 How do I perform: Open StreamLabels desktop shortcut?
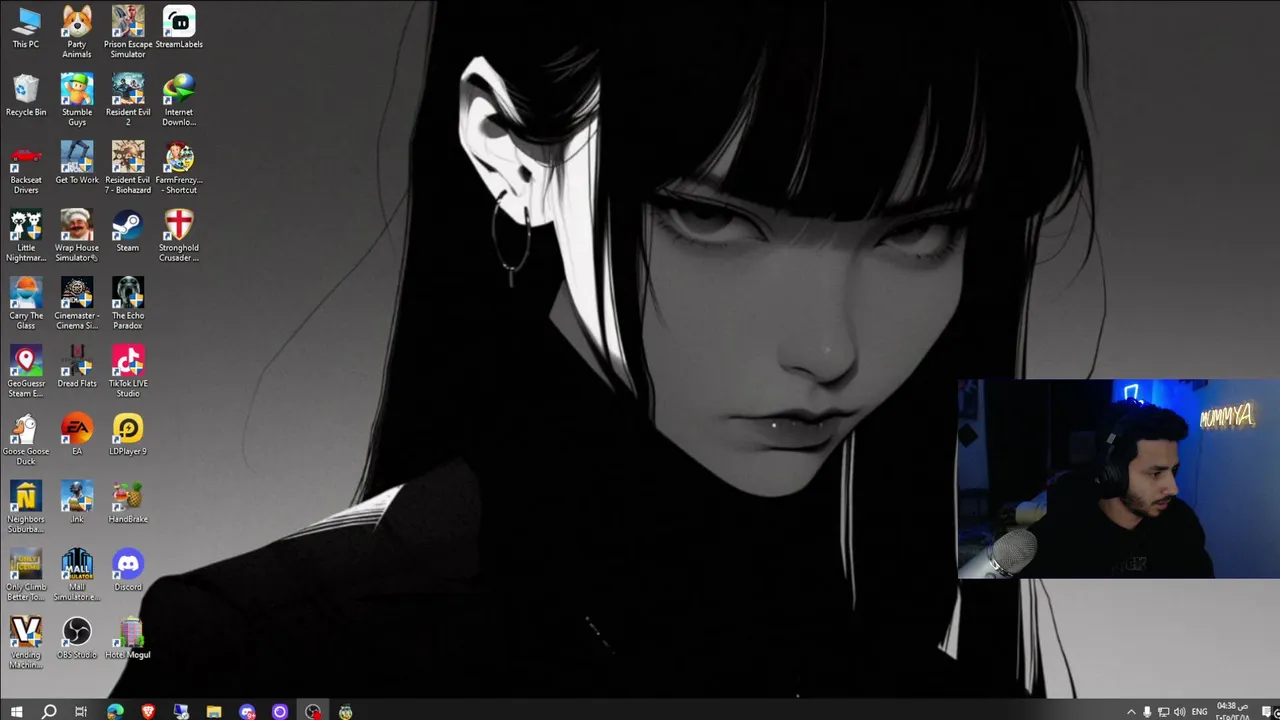click(x=179, y=27)
